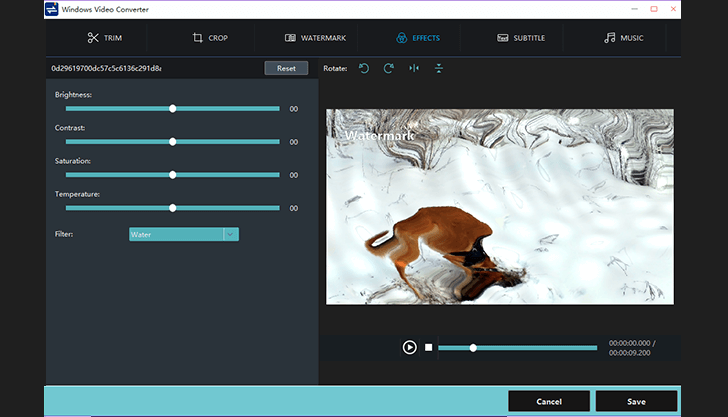
Task: Click the video timeline seek handle
Action: tap(473, 348)
